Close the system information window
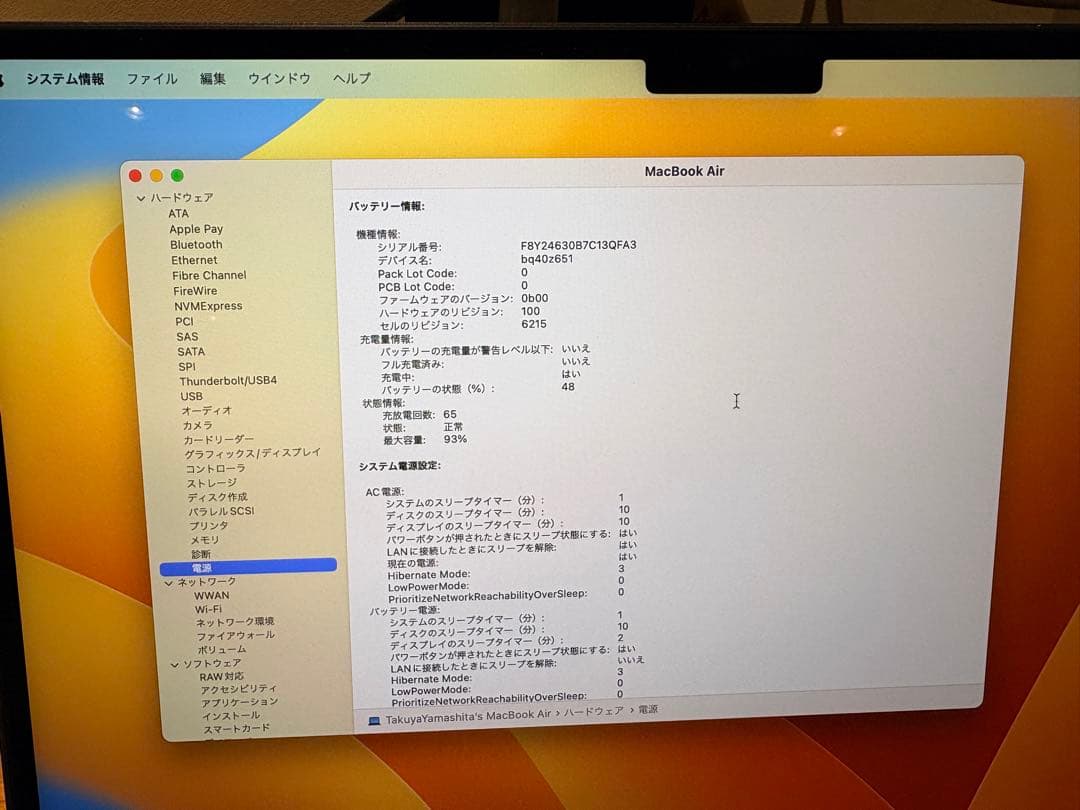This screenshot has height=810, width=1080. pos(135,176)
